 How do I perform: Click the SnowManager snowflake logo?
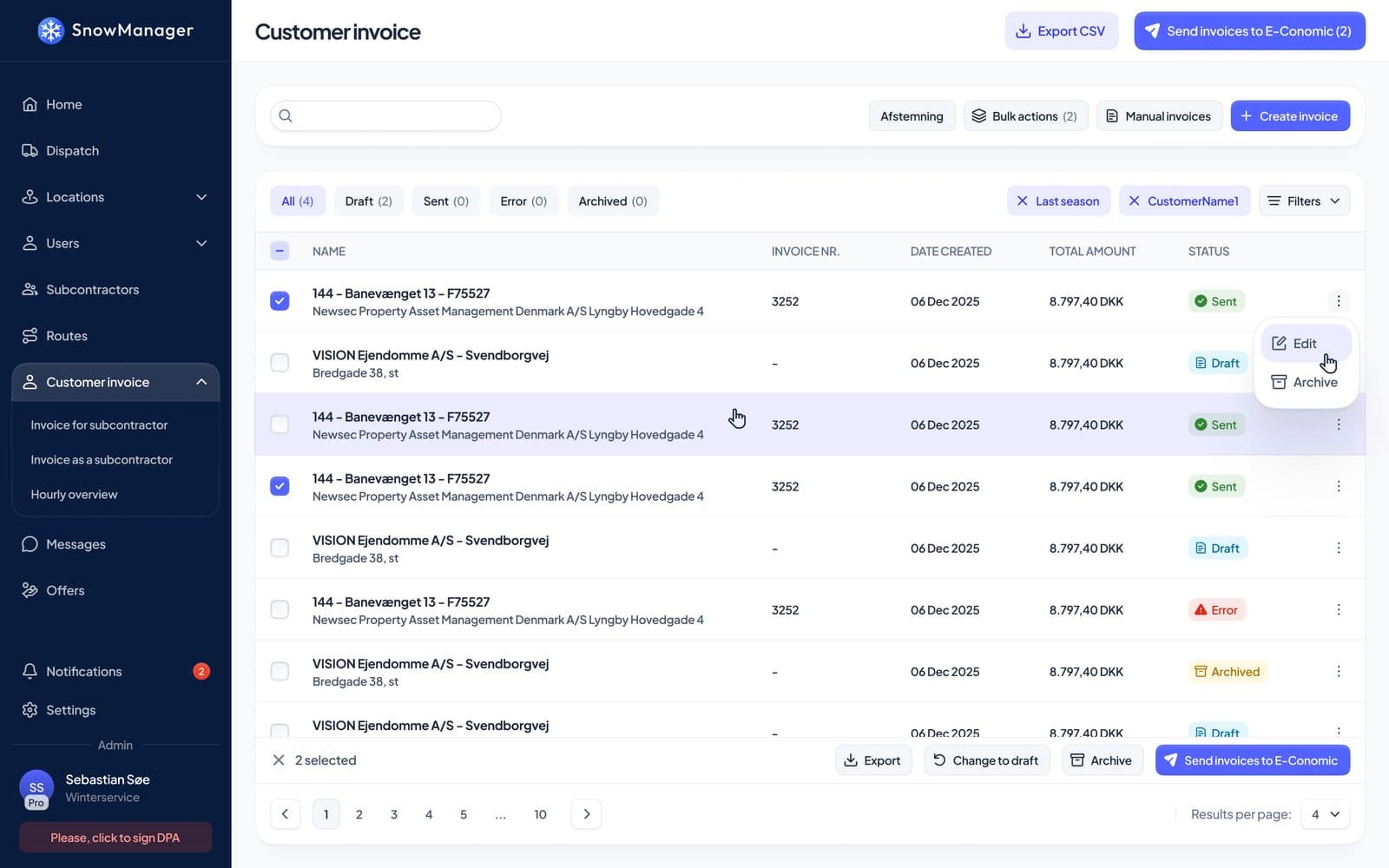pyautogui.click(x=51, y=30)
